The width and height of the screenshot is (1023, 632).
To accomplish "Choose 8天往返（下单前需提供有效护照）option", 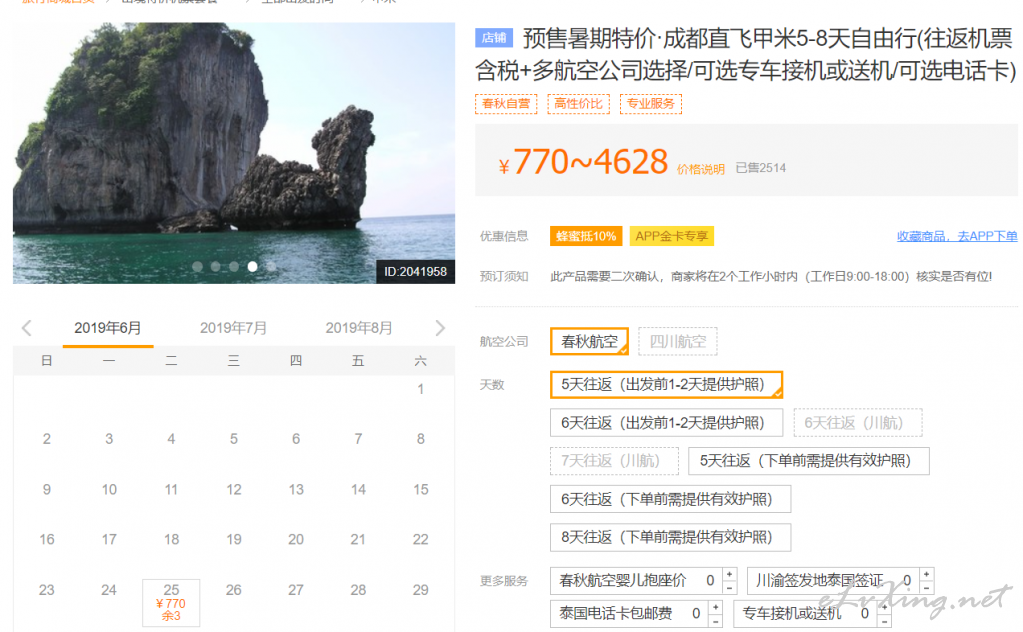I will coord(671,537).
